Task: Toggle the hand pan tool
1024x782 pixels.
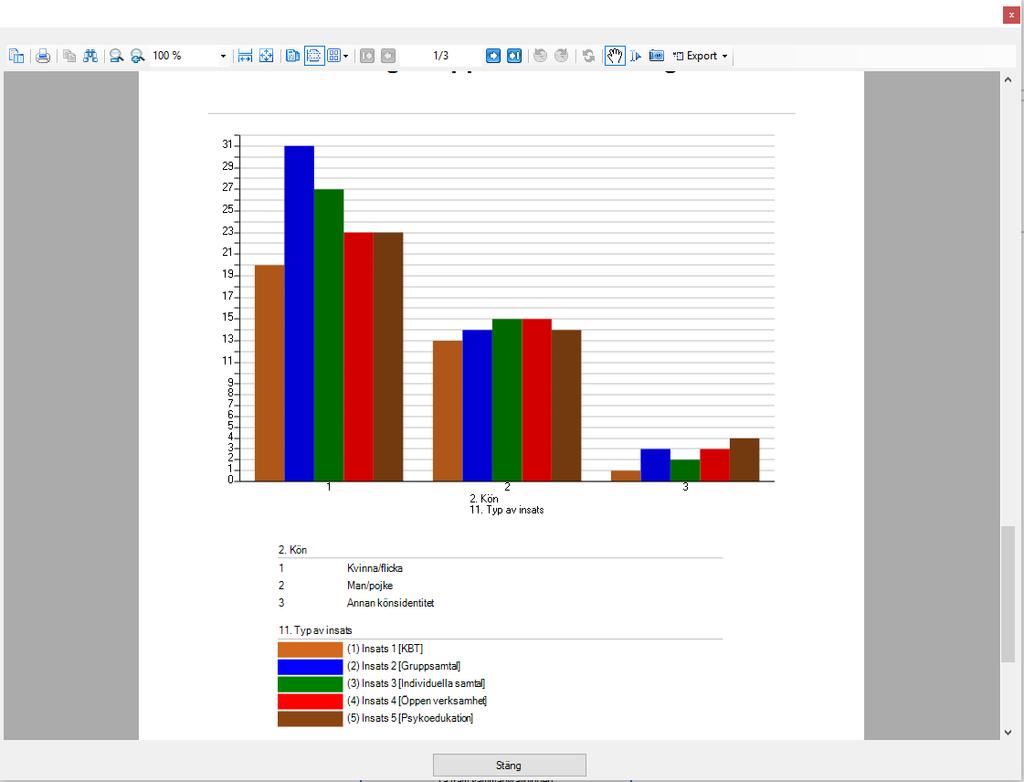Action: coord(615,56)
